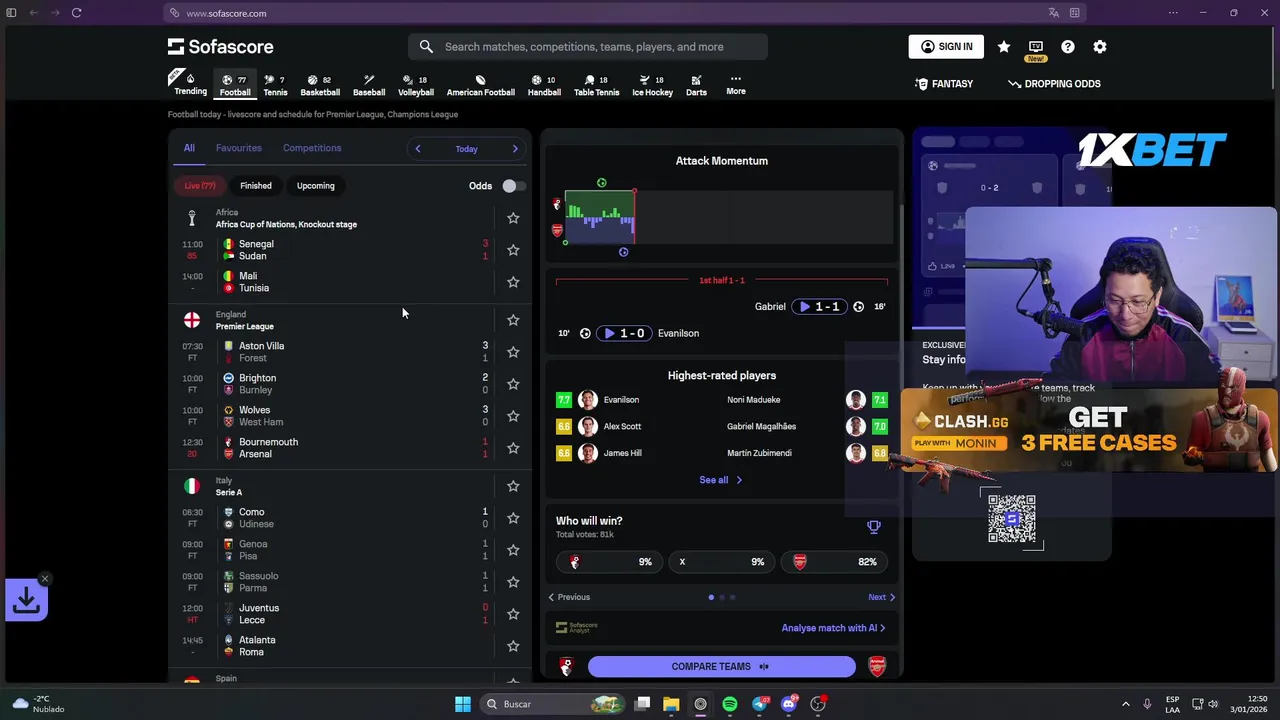Filter by Live (77) matches

[200, 186]
